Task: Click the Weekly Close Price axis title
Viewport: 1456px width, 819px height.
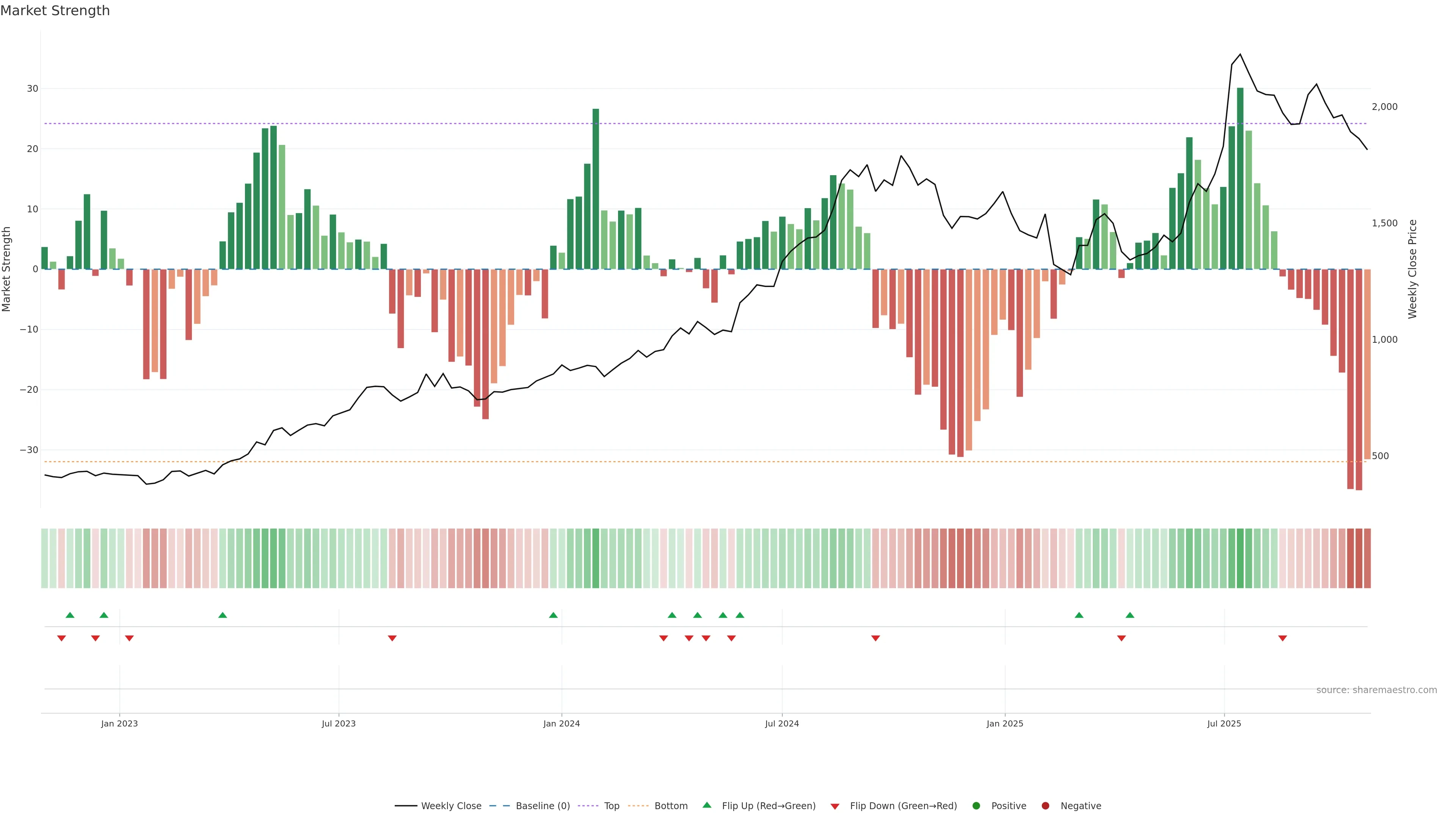Action: tap(1412, 269)
